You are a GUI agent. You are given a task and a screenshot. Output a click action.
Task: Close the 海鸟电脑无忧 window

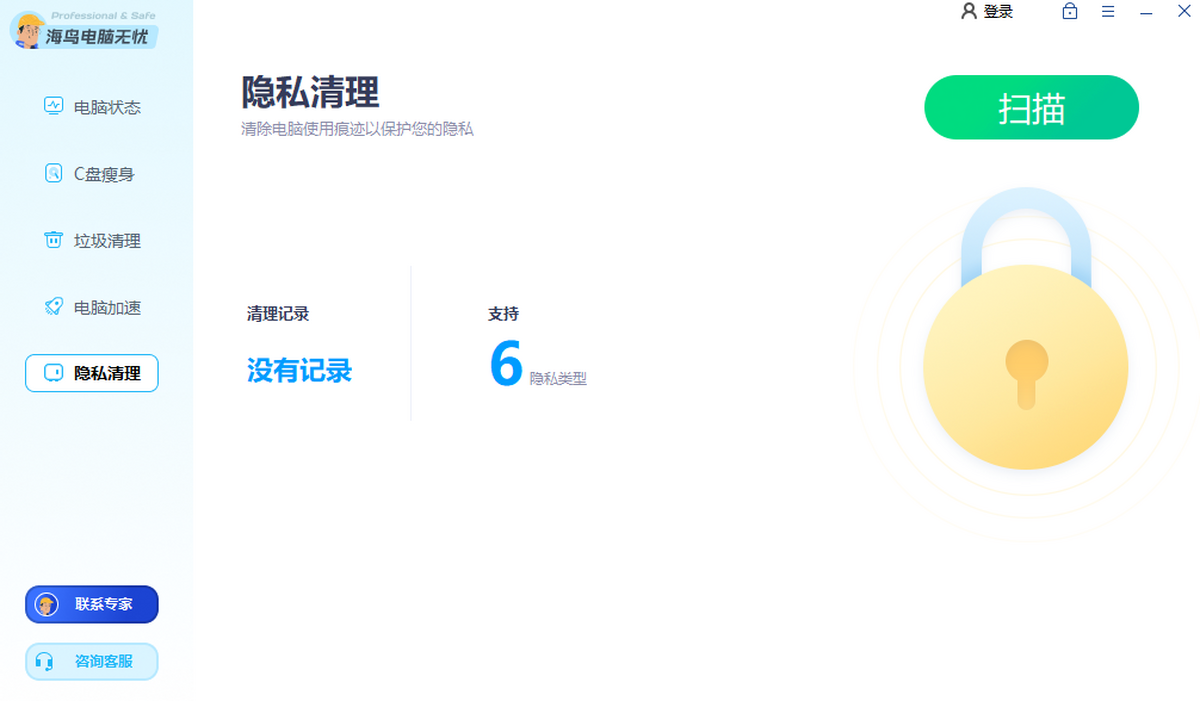[1184, 12]
